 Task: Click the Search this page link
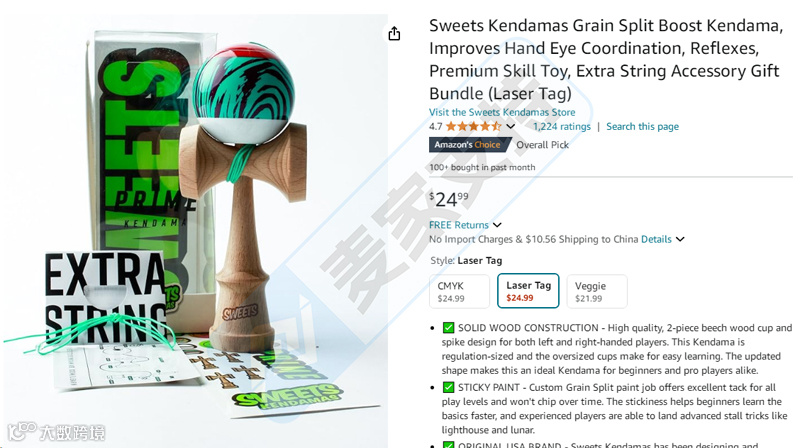pos(642,127)
